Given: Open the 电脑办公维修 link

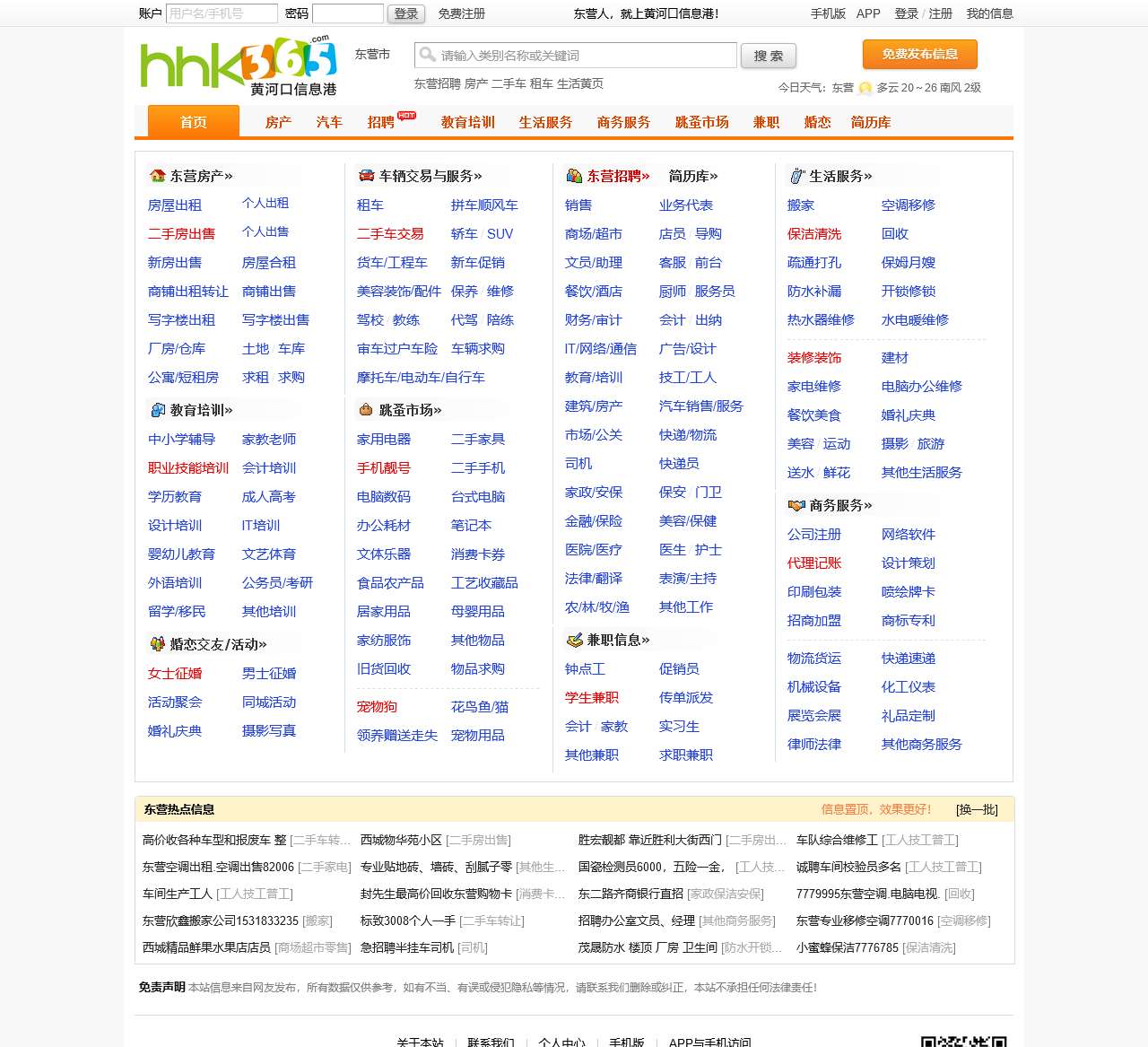Looking at the screenshot, I should (x=922, y=387).
